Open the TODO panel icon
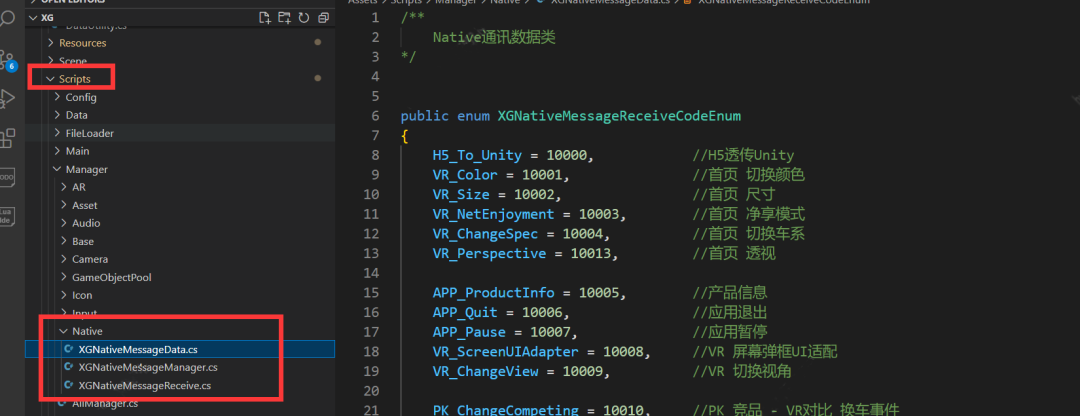The width and height of the screenshot is (1080, 416). coord(7,177)
